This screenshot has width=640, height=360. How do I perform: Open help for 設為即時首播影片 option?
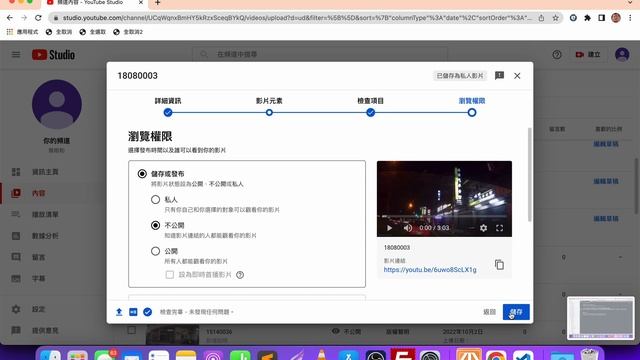[240, 275]
